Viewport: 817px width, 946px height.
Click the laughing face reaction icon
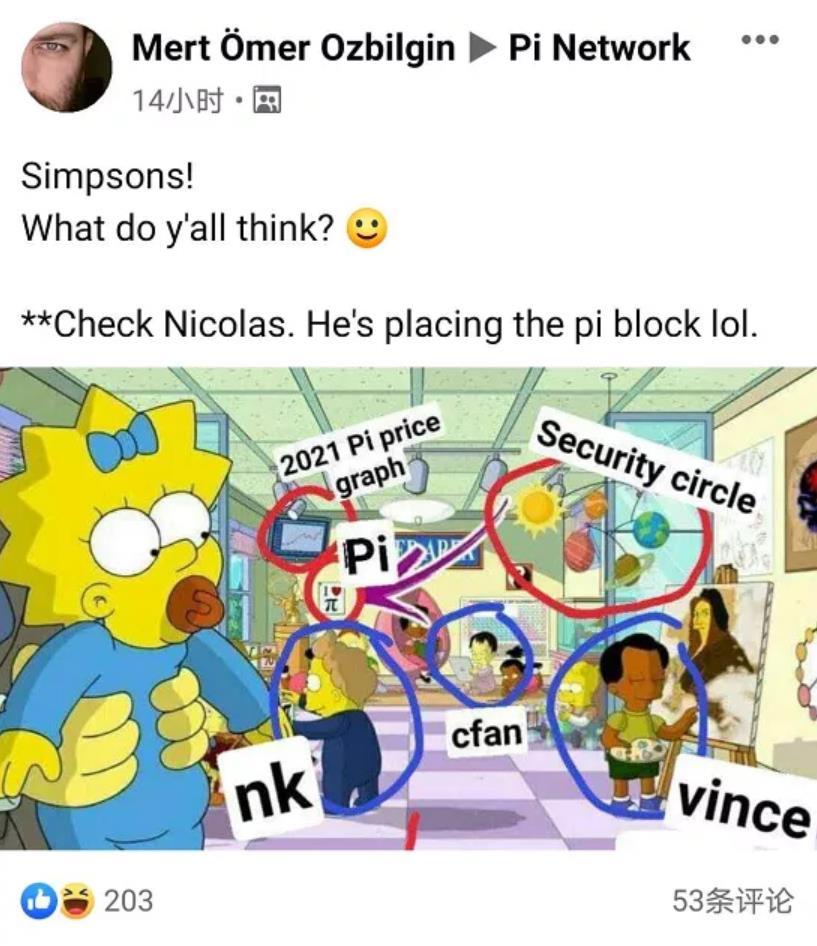tap(77, 901)
